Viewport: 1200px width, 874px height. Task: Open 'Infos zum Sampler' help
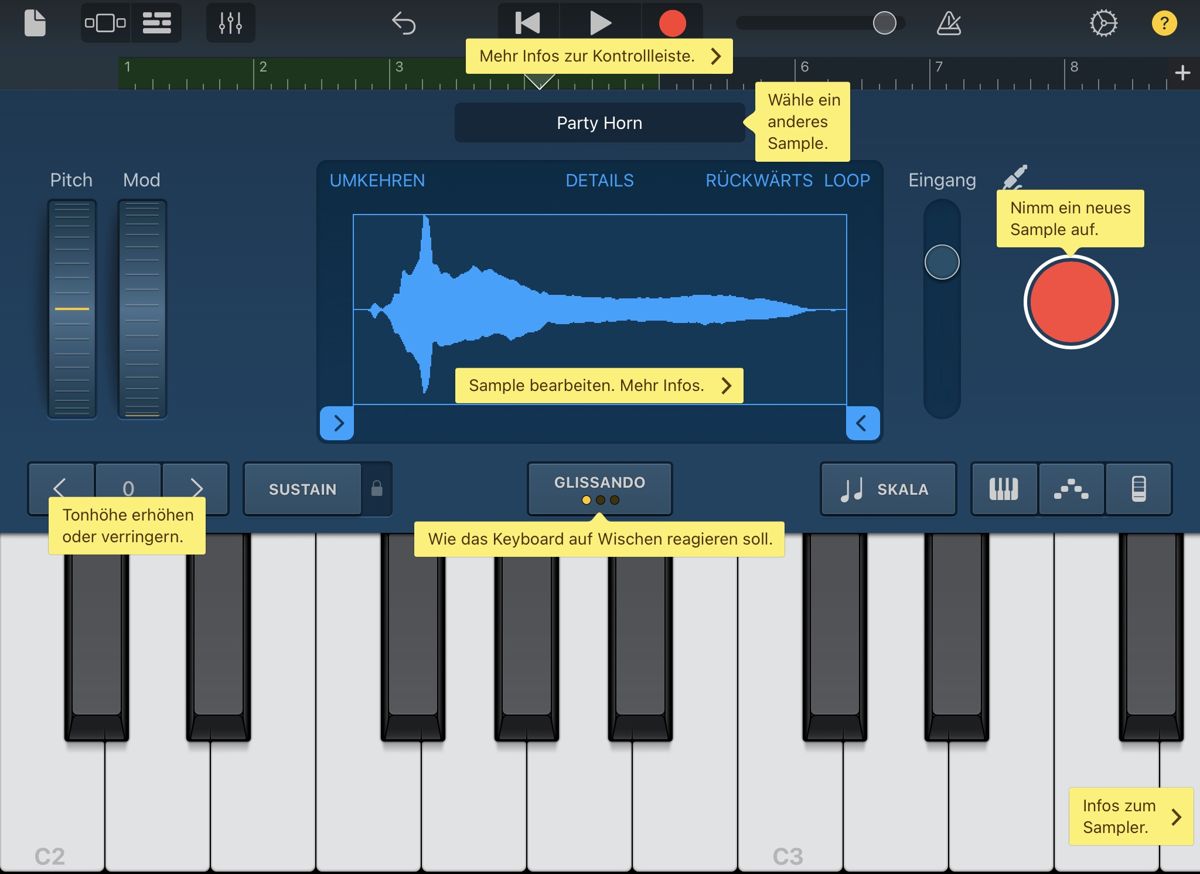[x=1131, y=816]
